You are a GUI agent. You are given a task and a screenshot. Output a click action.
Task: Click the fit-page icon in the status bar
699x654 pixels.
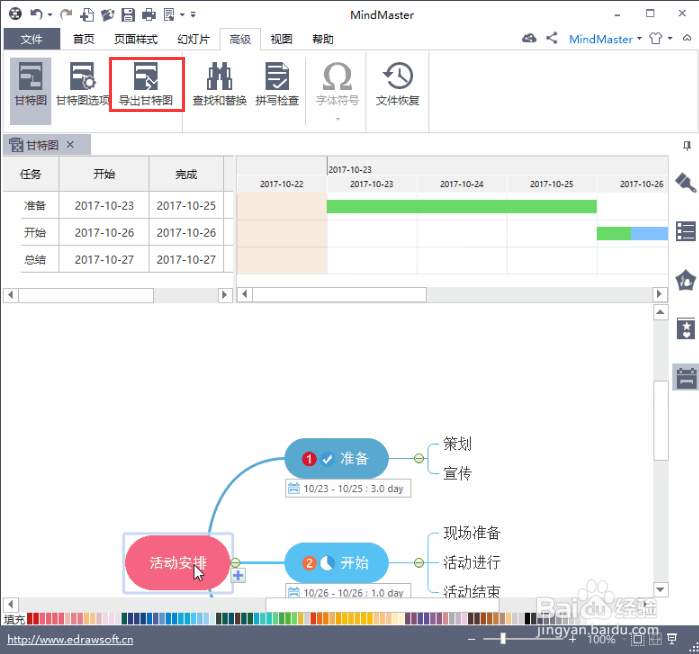click(638, 639)
